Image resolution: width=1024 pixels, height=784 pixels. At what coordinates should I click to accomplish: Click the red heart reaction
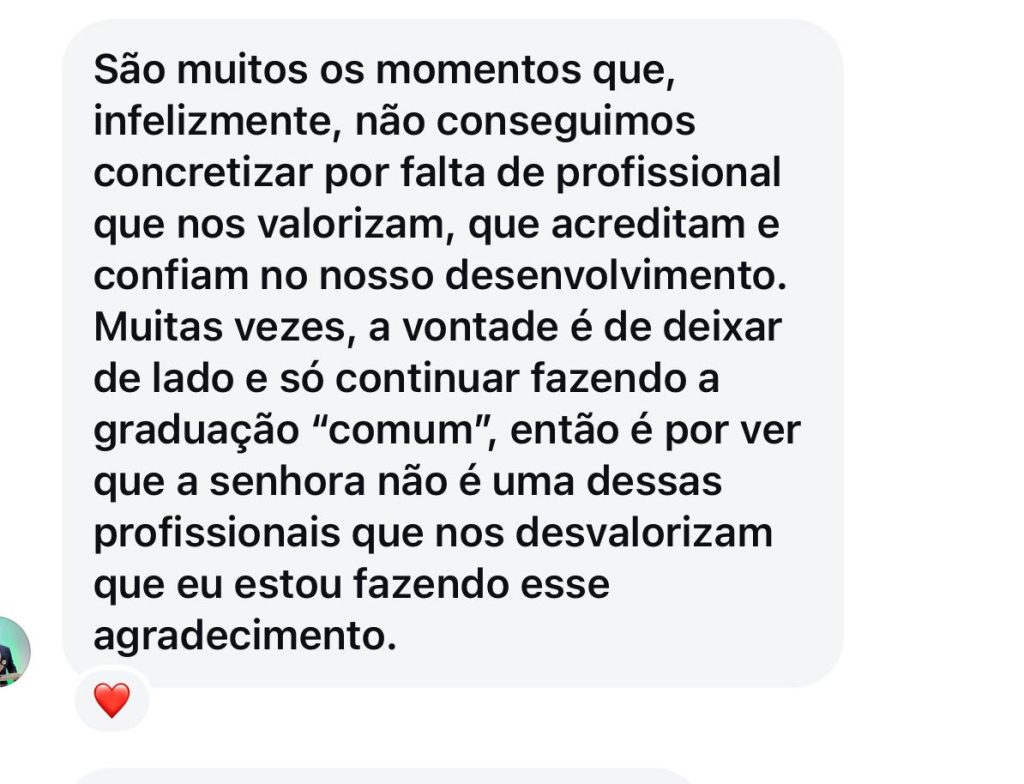[112, 700]
